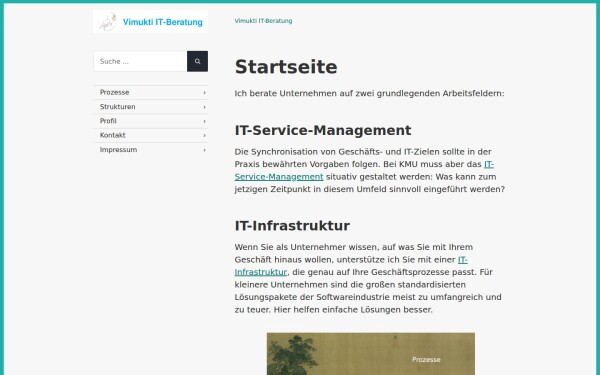Click text 'Ich berate Unternehmen auf zwei grundlegenden'
The image size is (600, 375).
[x=338, y=93]
